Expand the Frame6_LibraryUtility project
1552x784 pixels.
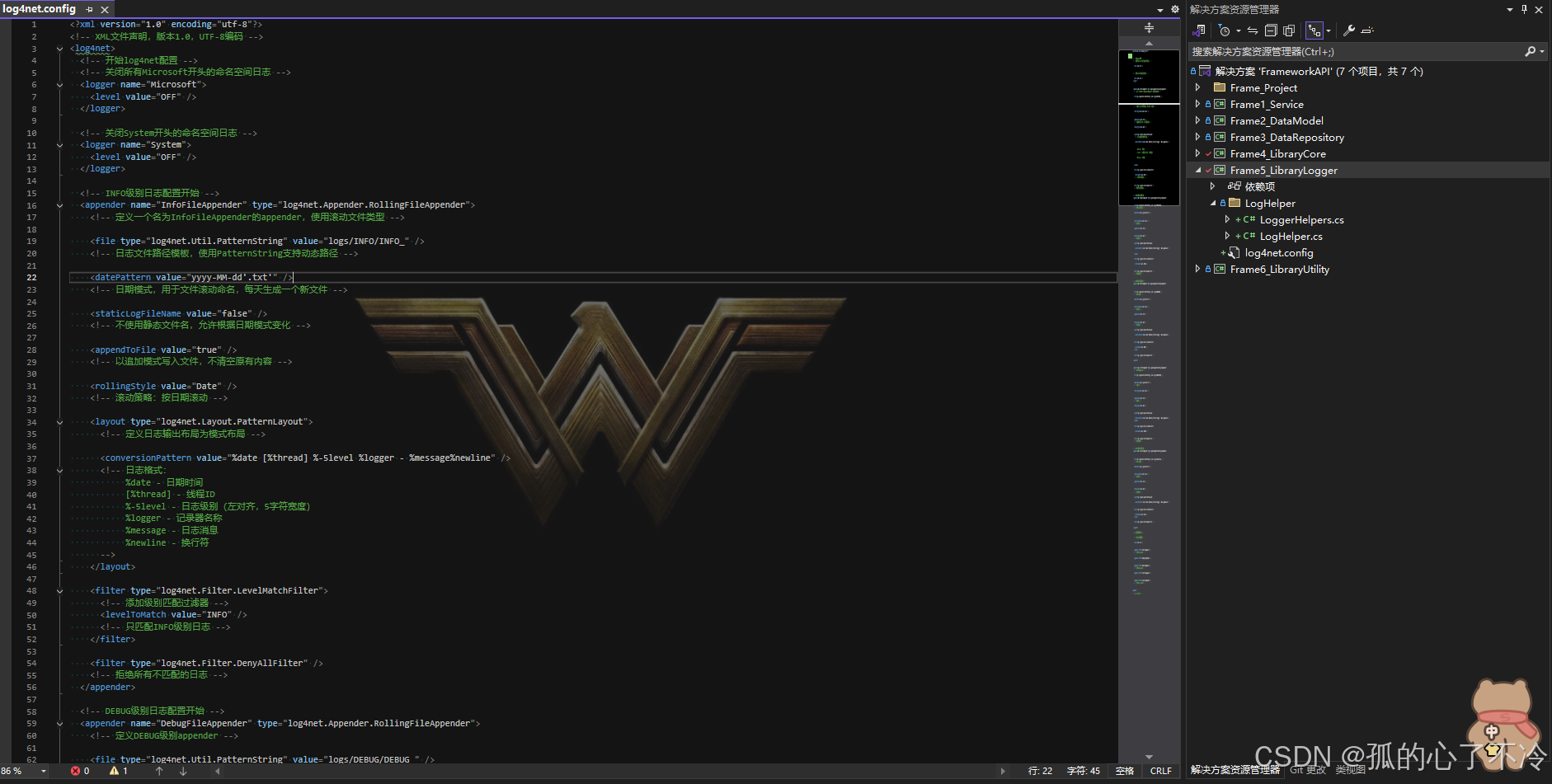coord(1197,269)
